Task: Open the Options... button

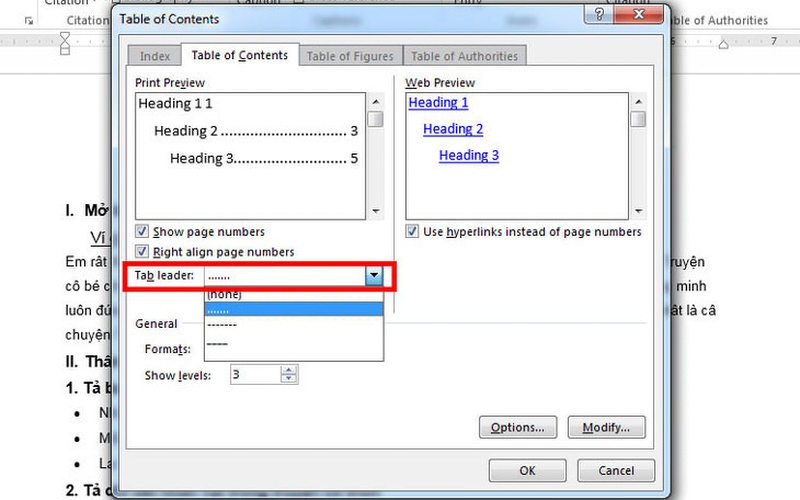Action: 518,427
